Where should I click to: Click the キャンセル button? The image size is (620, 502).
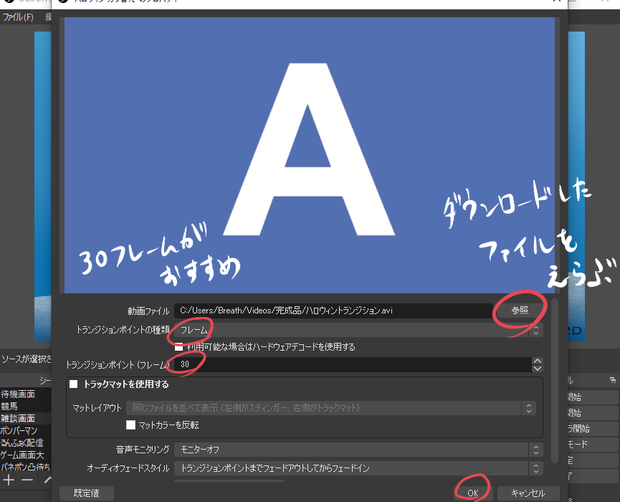pyautogui.click(x=528, y=493)
